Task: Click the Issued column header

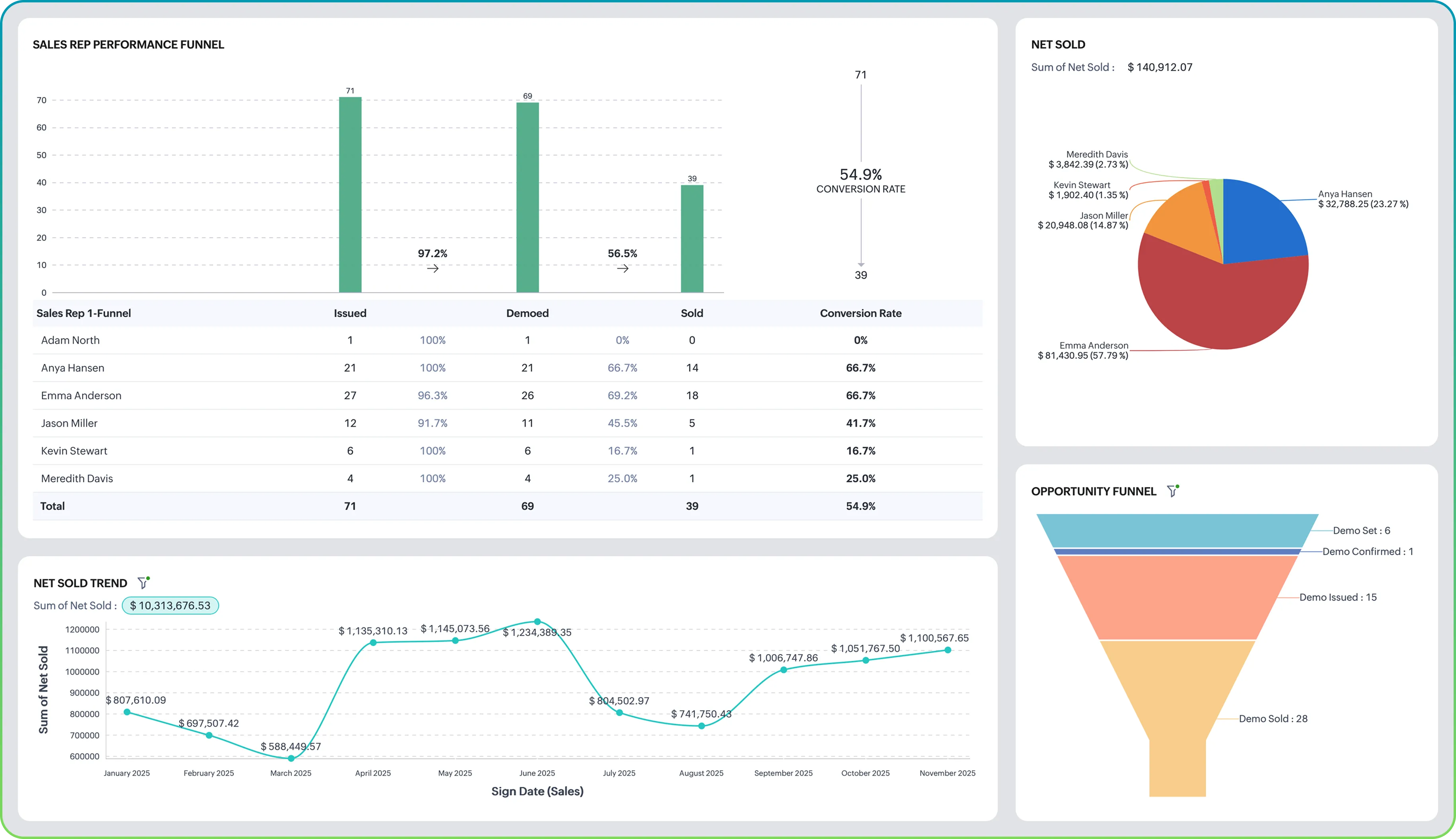Action: coord(350,313)
